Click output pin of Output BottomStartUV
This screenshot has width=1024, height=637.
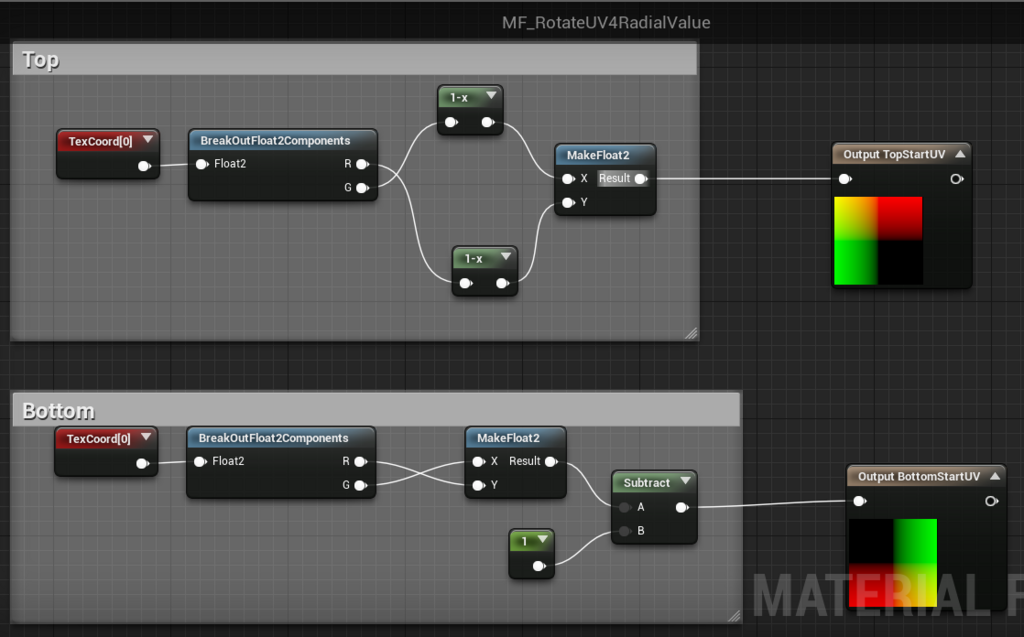coord(991,501)
